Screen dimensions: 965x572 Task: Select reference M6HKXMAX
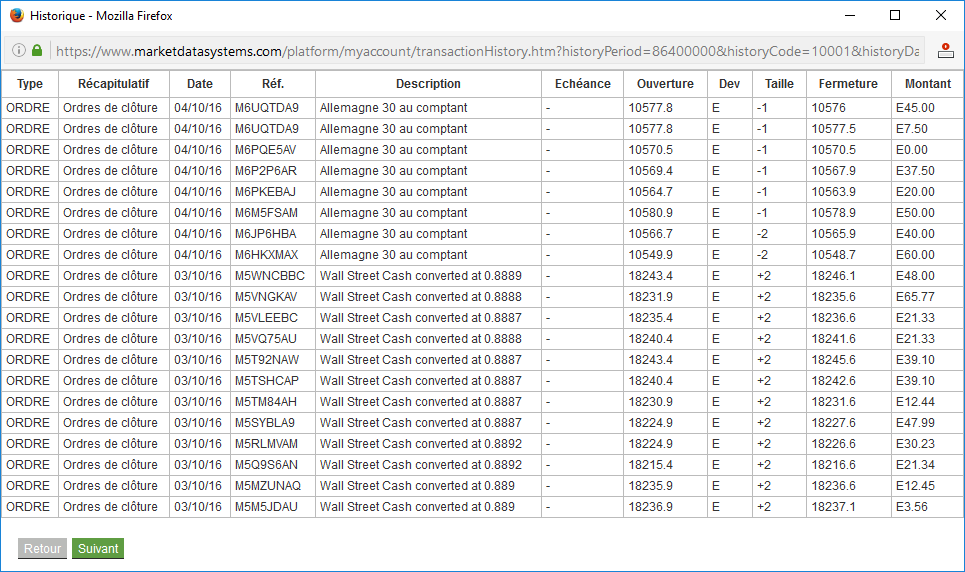[266, 254]
